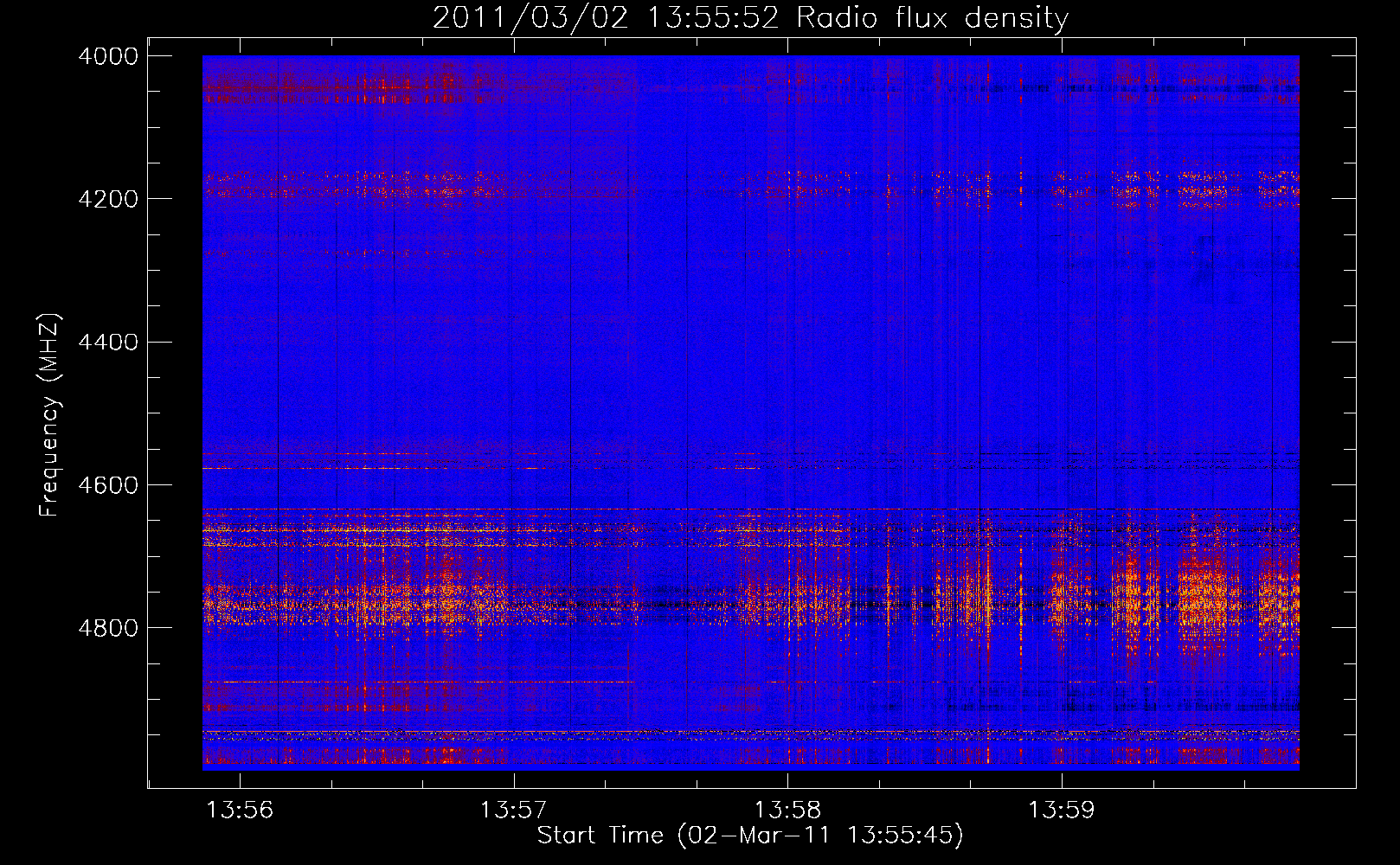Click the 4000 frequency tick label
1400x865 pixels.
click(x=108, y=56)
